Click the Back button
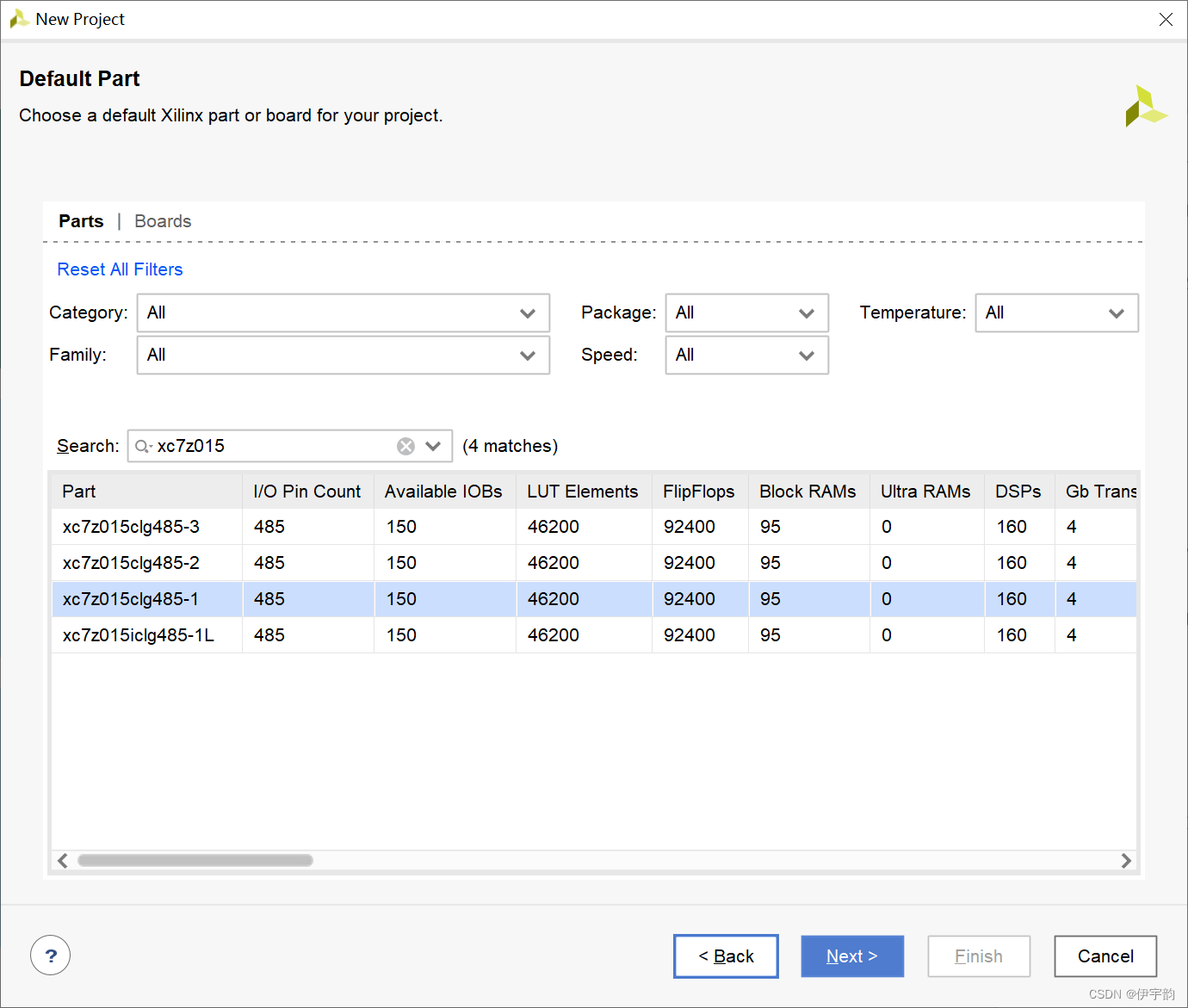 pos(726,956)
